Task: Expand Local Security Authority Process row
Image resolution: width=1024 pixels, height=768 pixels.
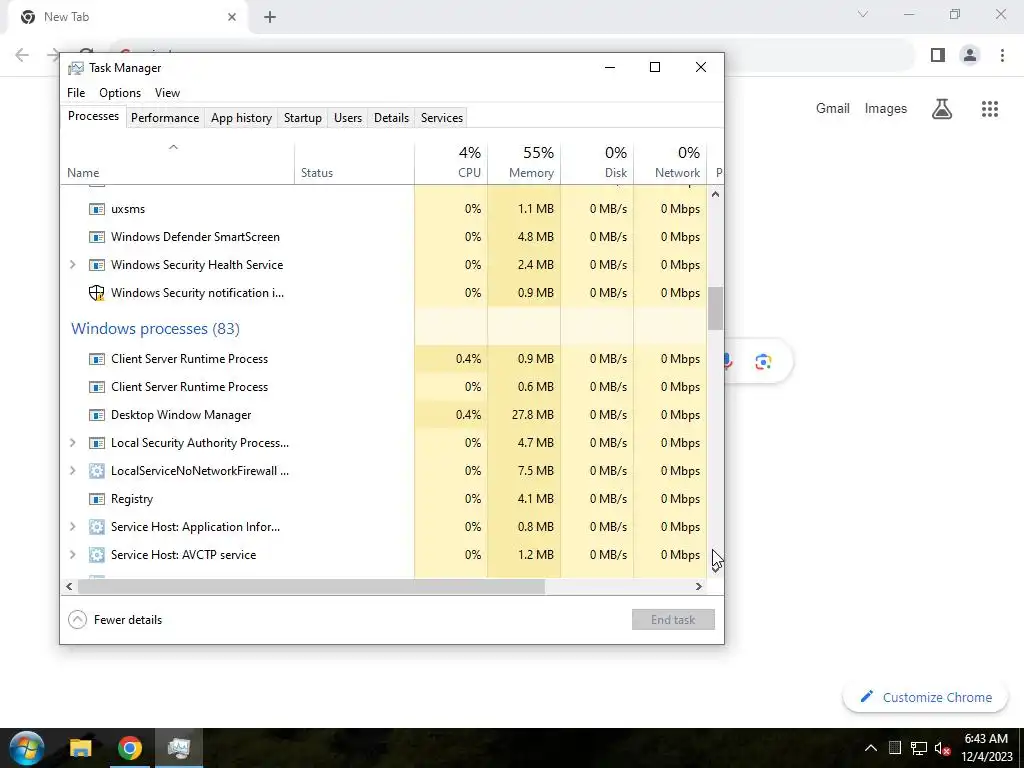Action: click(72, 443)
